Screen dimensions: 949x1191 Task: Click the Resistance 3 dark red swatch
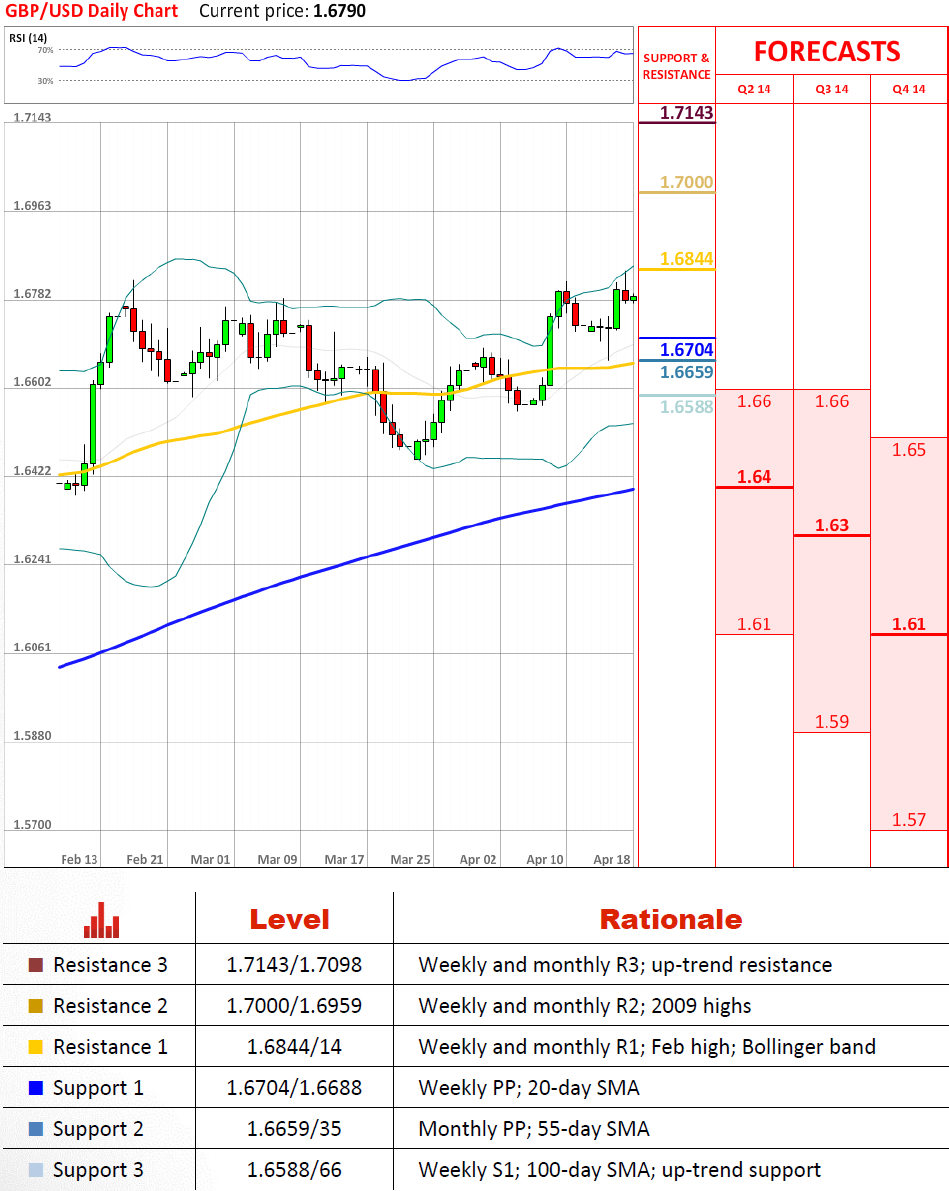click(36, 965)
